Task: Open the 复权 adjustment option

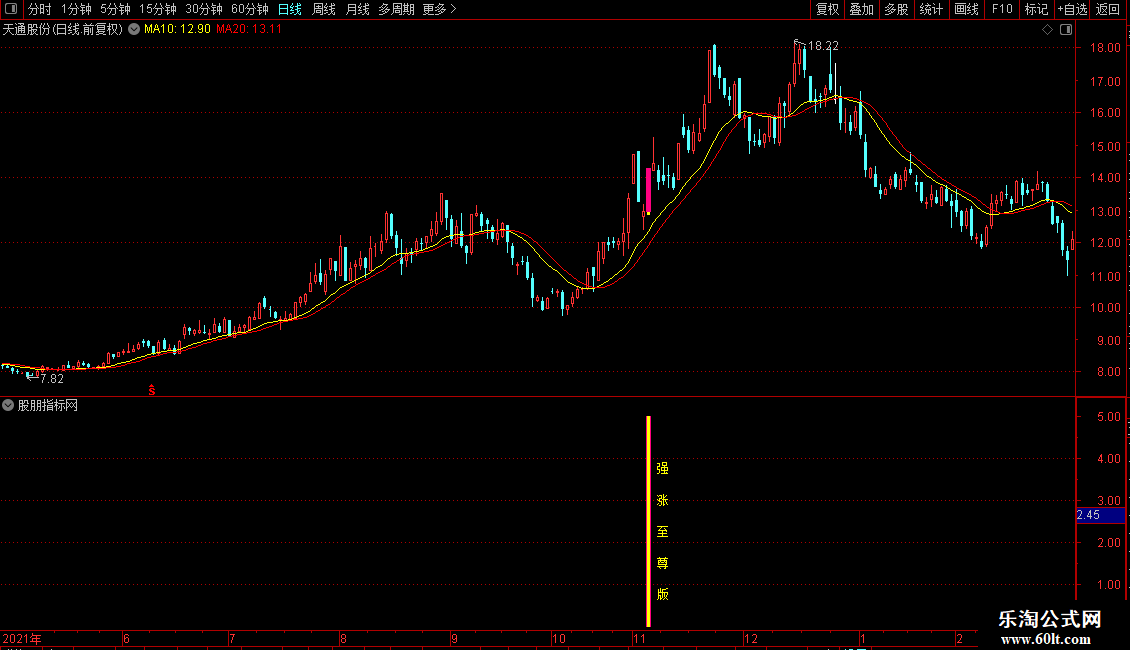Action: tap(827, 9)
